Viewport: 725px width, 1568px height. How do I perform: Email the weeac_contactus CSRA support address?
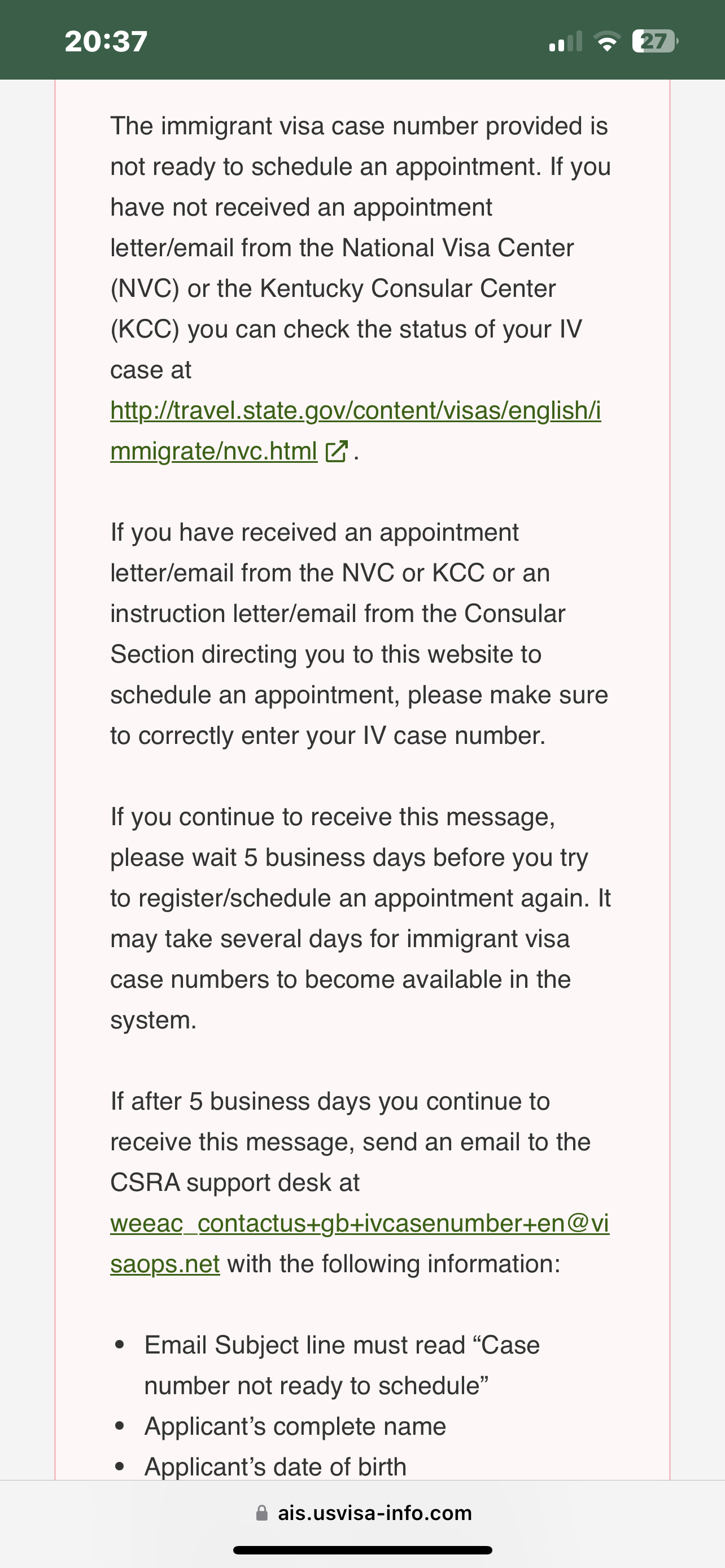[x=360, y=1243]
